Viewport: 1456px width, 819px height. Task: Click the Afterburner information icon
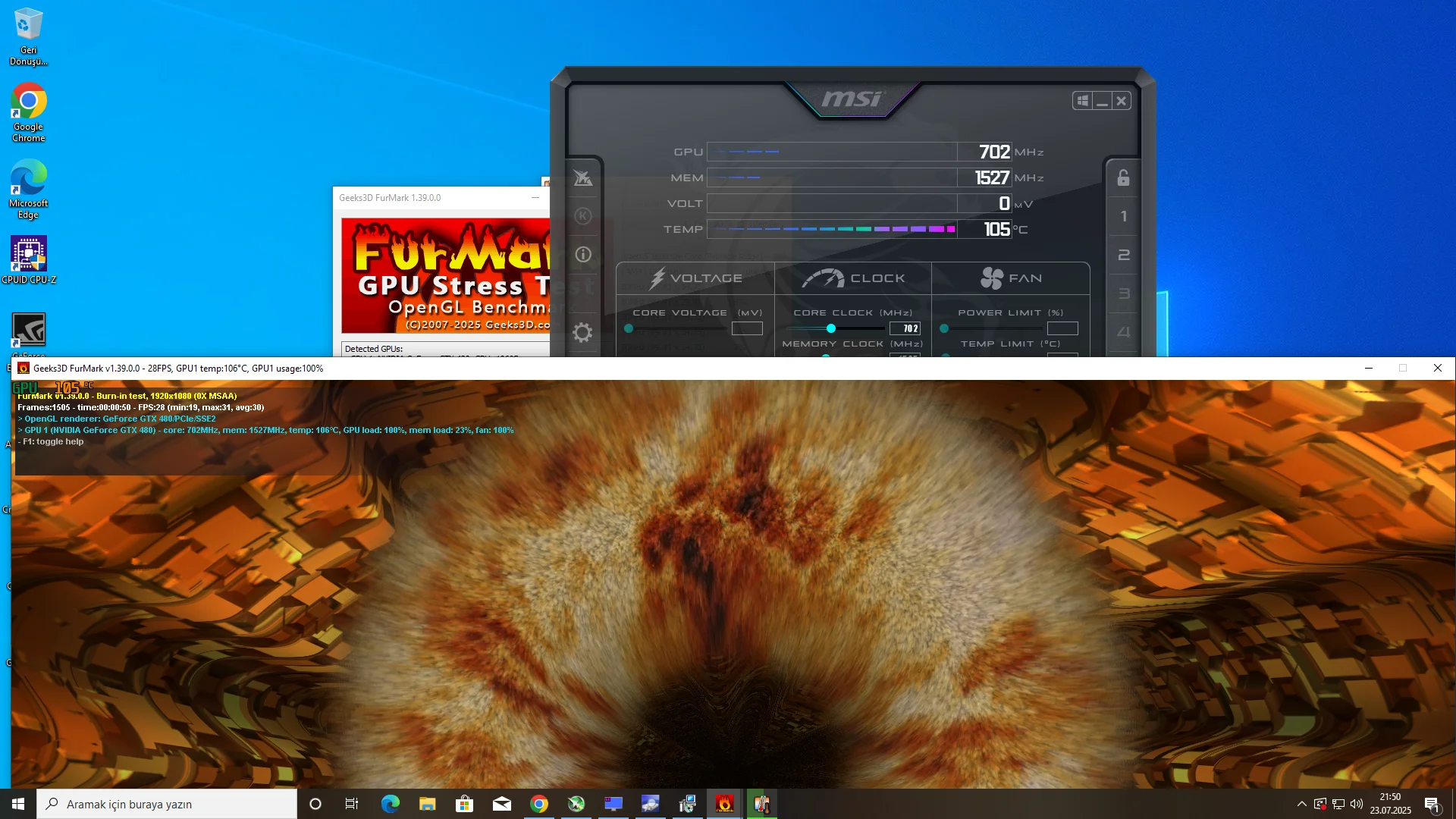point(582,255)
